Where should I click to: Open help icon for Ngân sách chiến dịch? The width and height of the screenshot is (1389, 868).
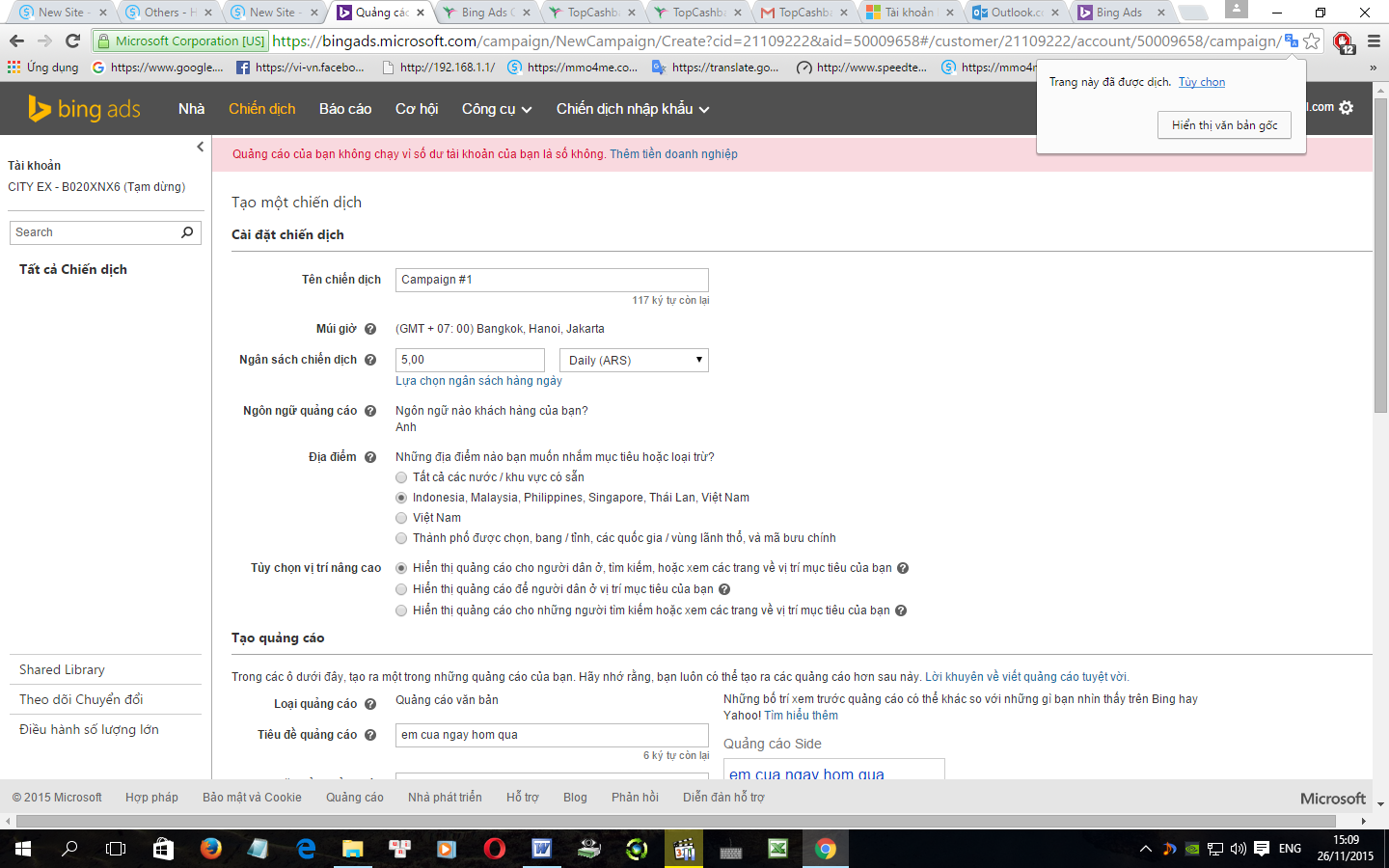click(370, 360)
